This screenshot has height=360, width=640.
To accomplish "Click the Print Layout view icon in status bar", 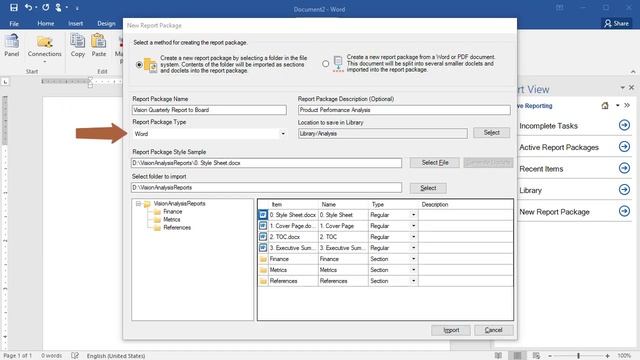I will click(x=517, y=356).
